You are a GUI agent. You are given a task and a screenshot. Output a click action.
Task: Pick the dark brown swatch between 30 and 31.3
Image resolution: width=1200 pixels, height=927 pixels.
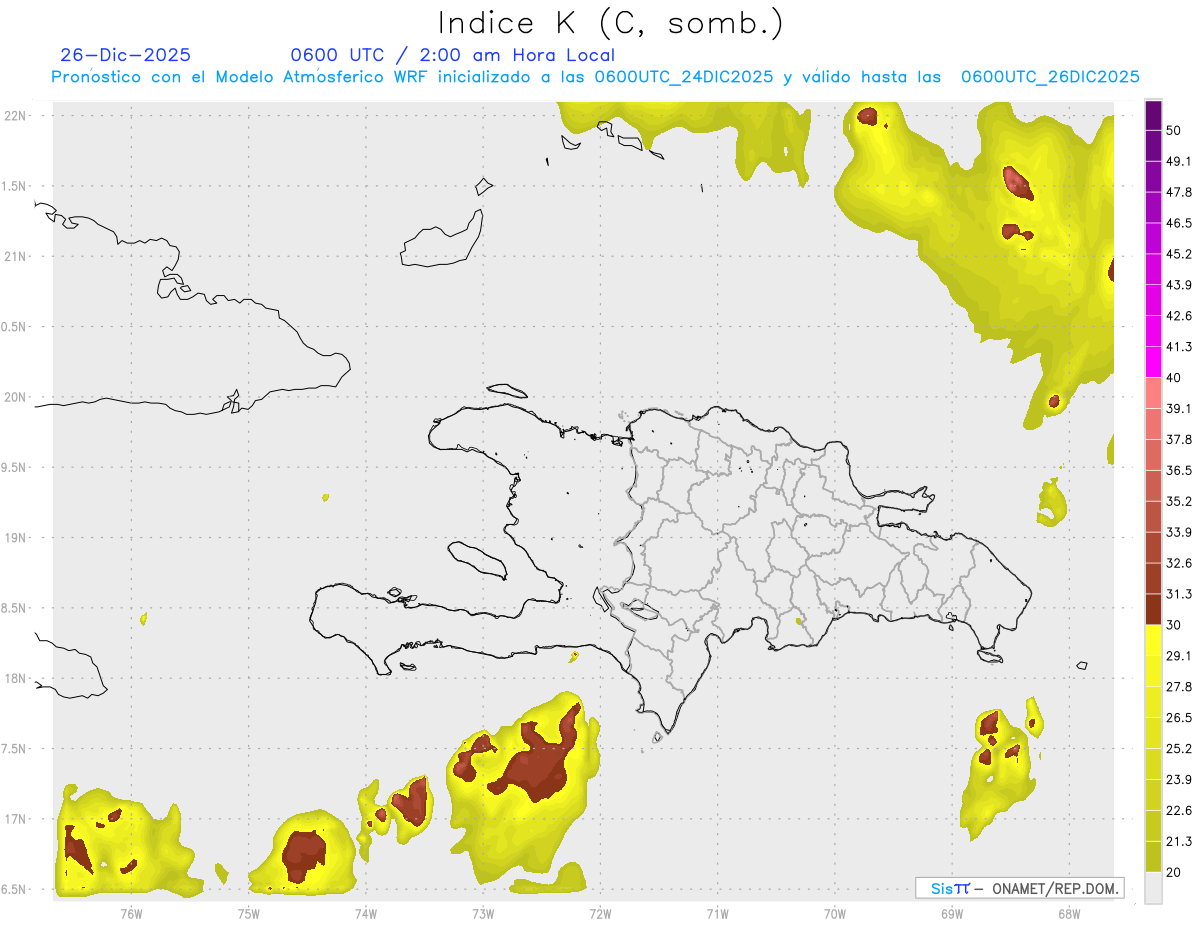(x=1153, y=609)
